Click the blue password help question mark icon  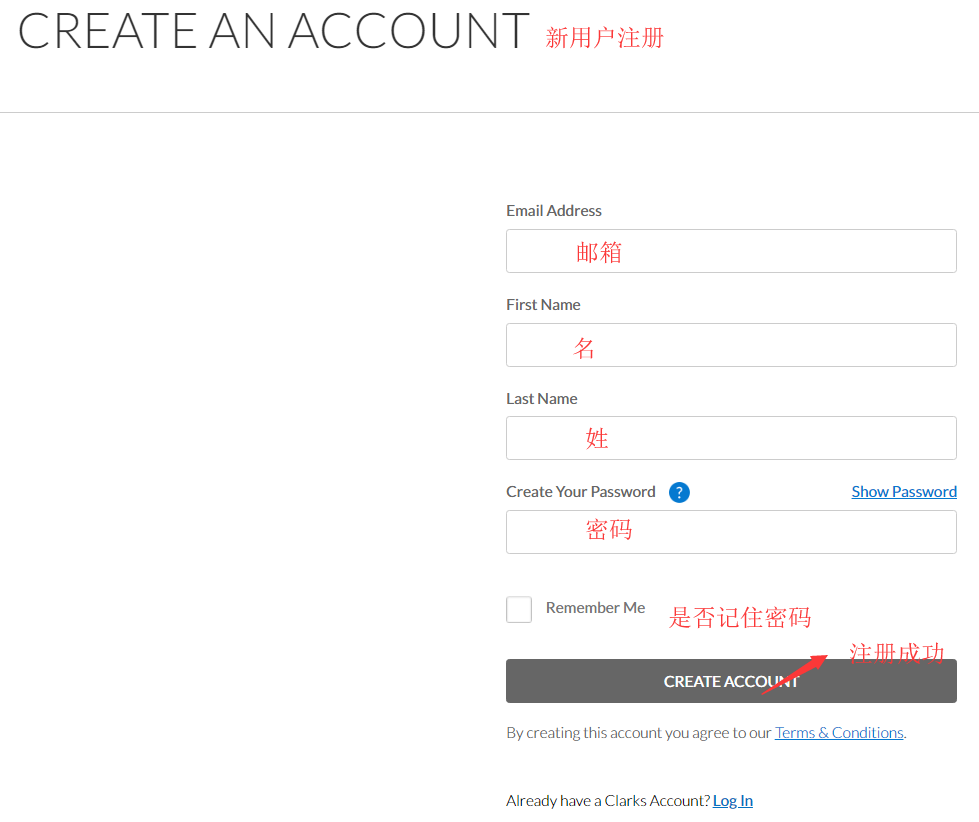pyautogui.click(x=679, y=492)
